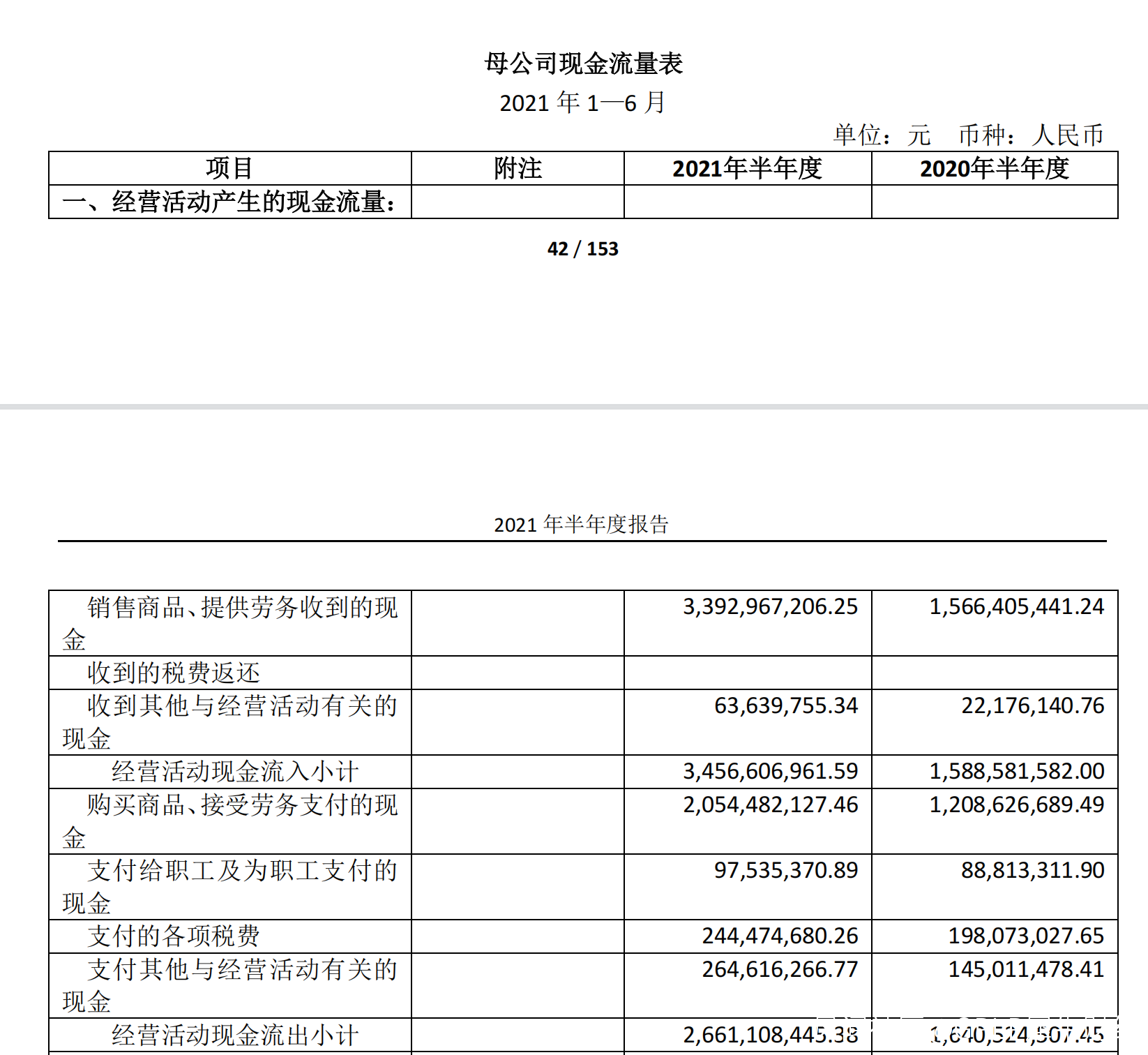
Task: Select the value 3,392,967,206.25
Action: tap(770, 606)
